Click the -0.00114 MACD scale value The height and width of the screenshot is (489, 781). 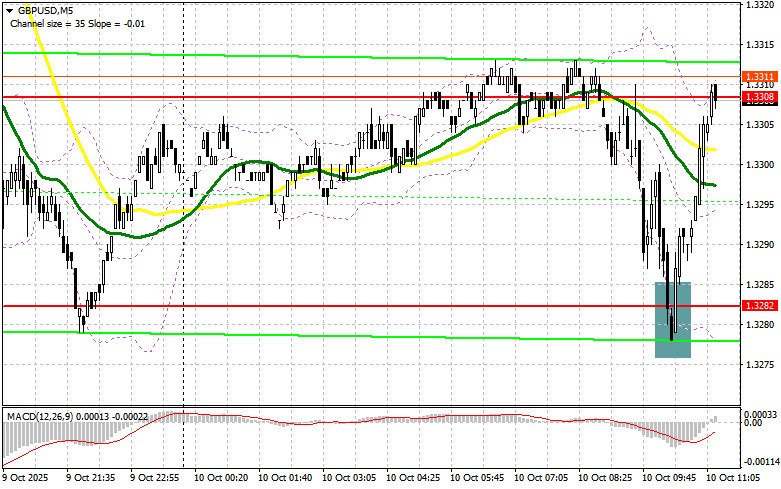pos(759,463)
